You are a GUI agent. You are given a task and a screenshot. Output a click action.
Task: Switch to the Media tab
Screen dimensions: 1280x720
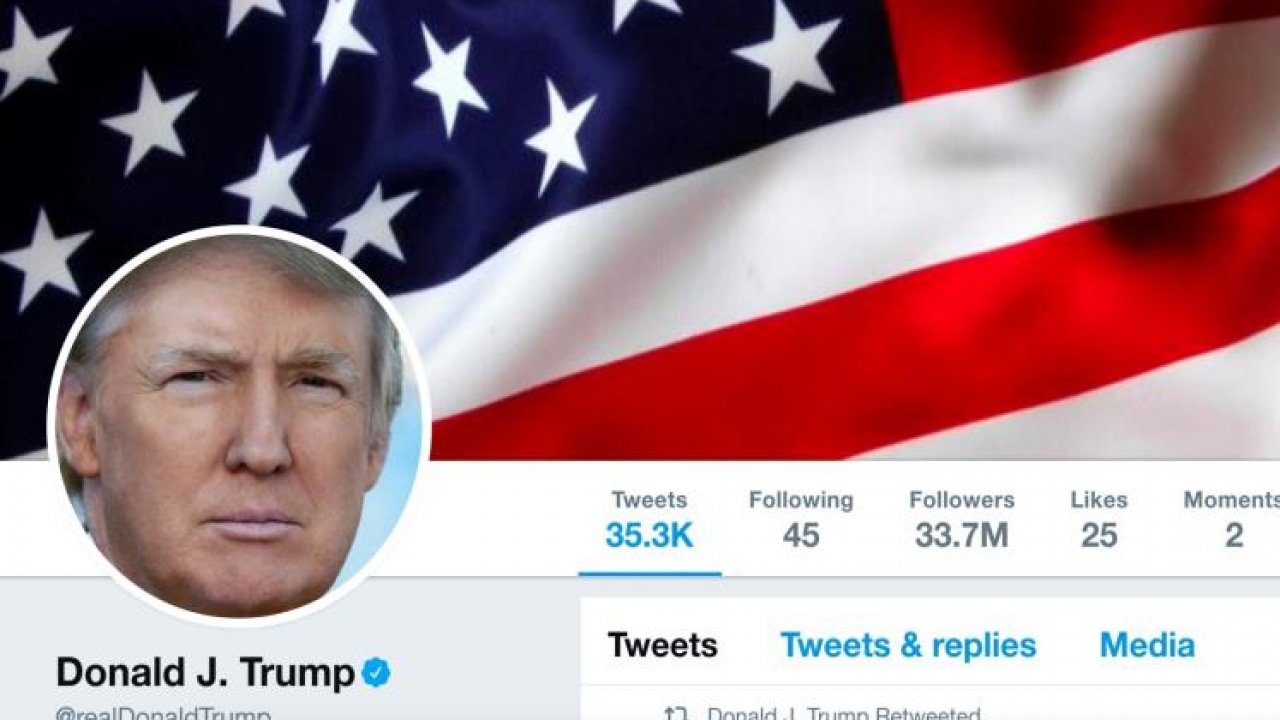click(x=1147, y=645)
